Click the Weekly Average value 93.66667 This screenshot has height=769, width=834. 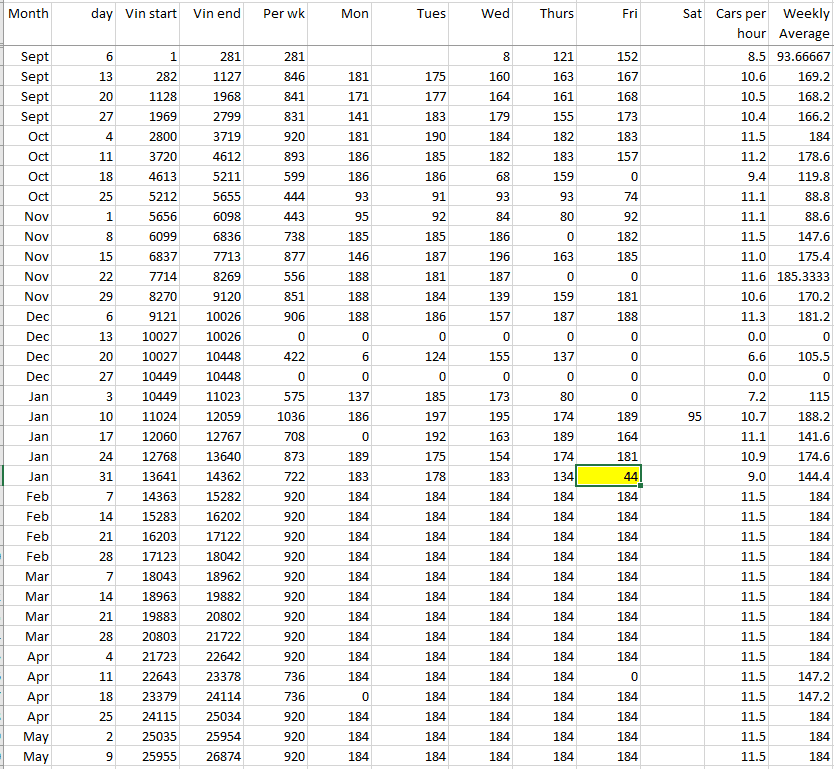801,57
